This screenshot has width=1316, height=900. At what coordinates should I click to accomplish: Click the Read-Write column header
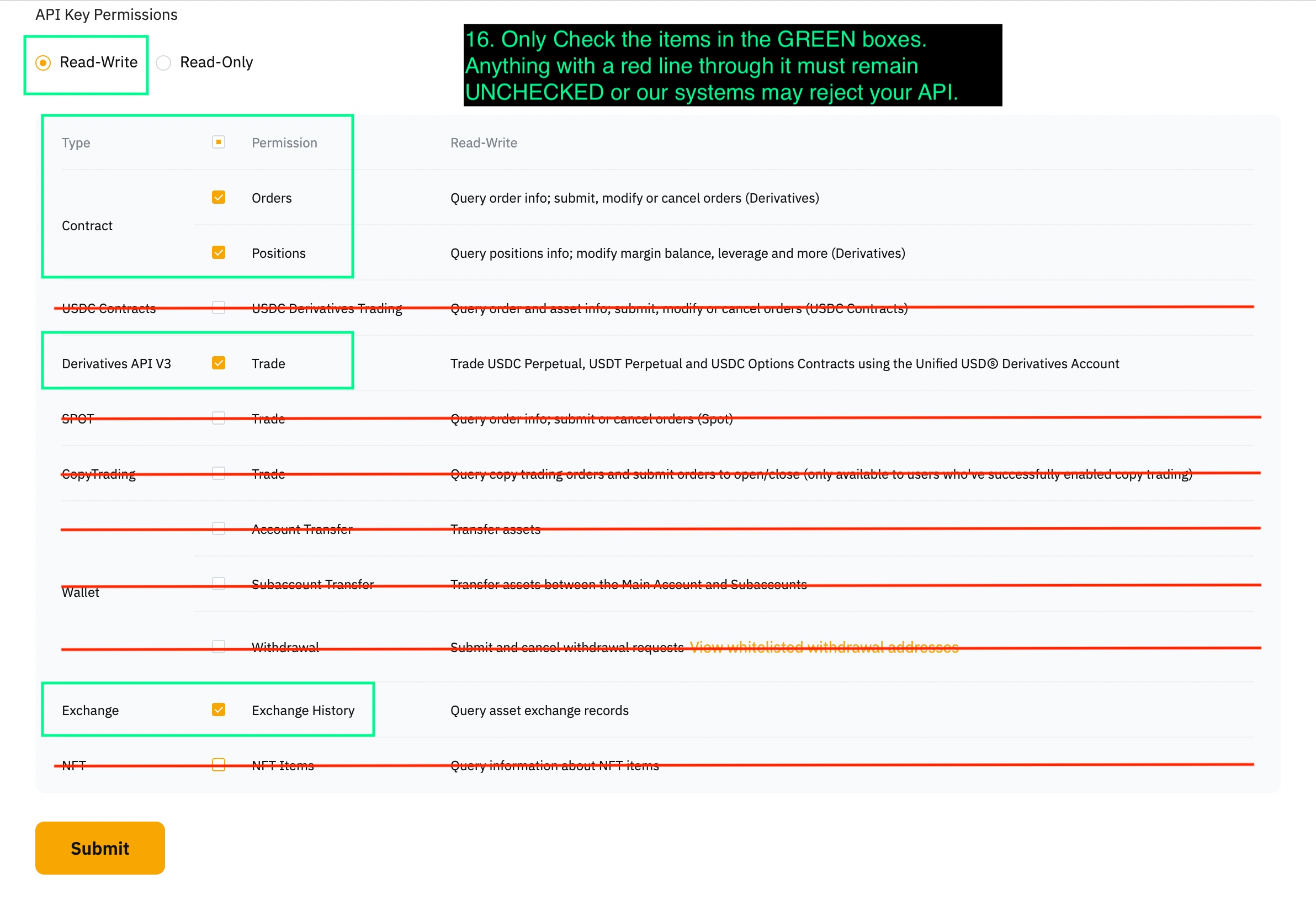pyautogui.click(x=484, y=143)
